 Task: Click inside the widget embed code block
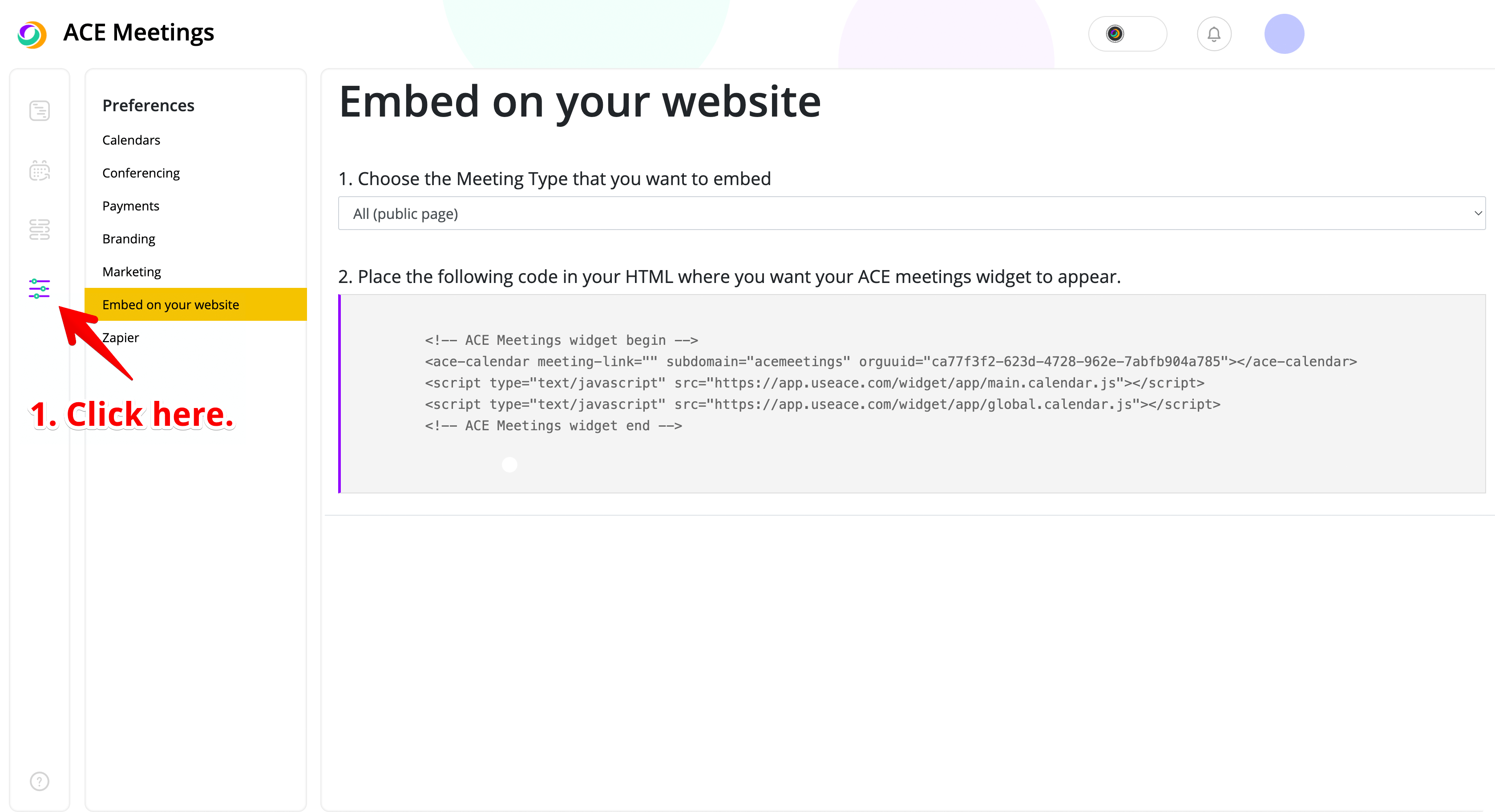point(890,383)
